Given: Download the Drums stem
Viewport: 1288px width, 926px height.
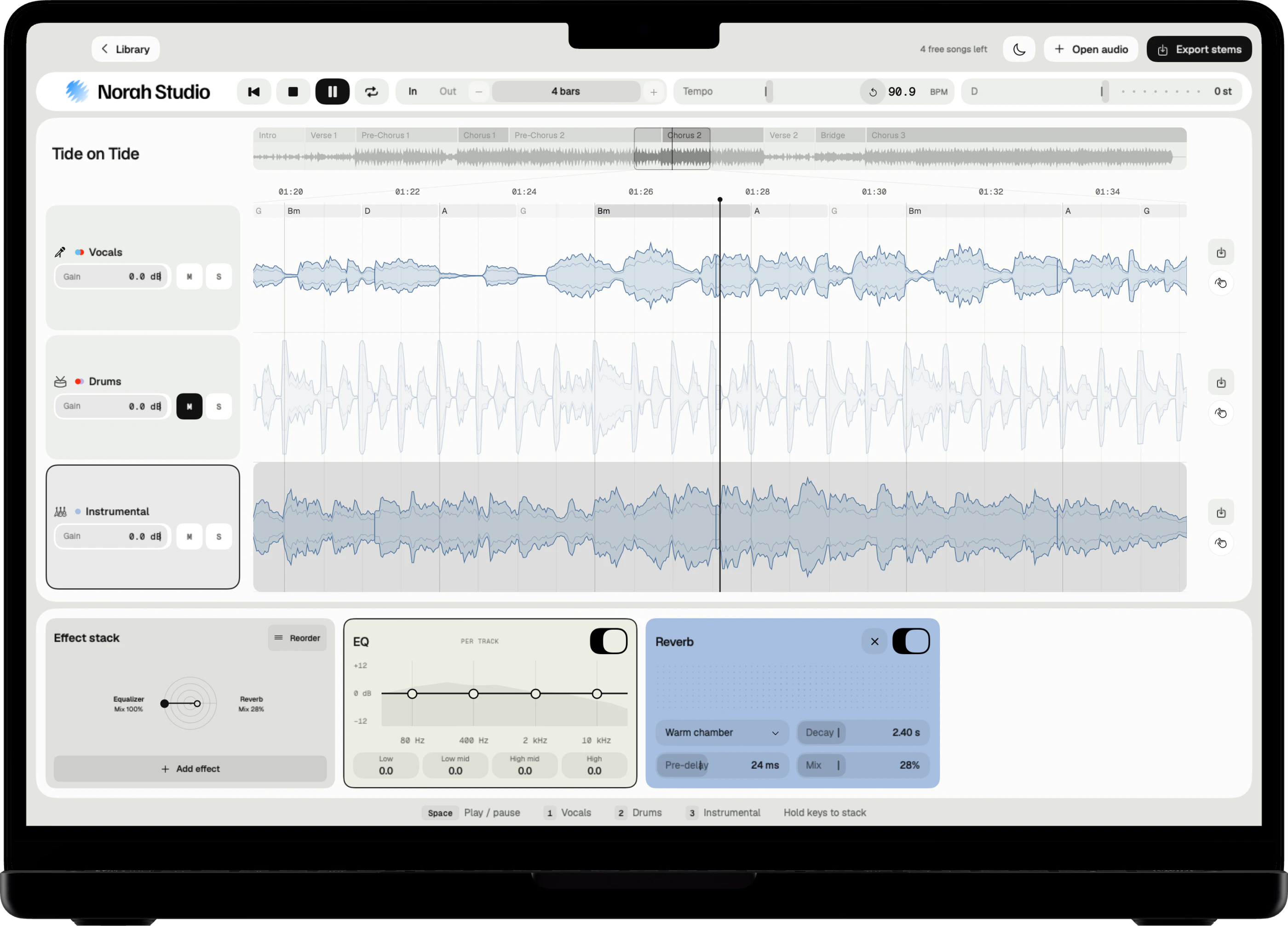Looking at the screenshot, I should click(1220, 383).
